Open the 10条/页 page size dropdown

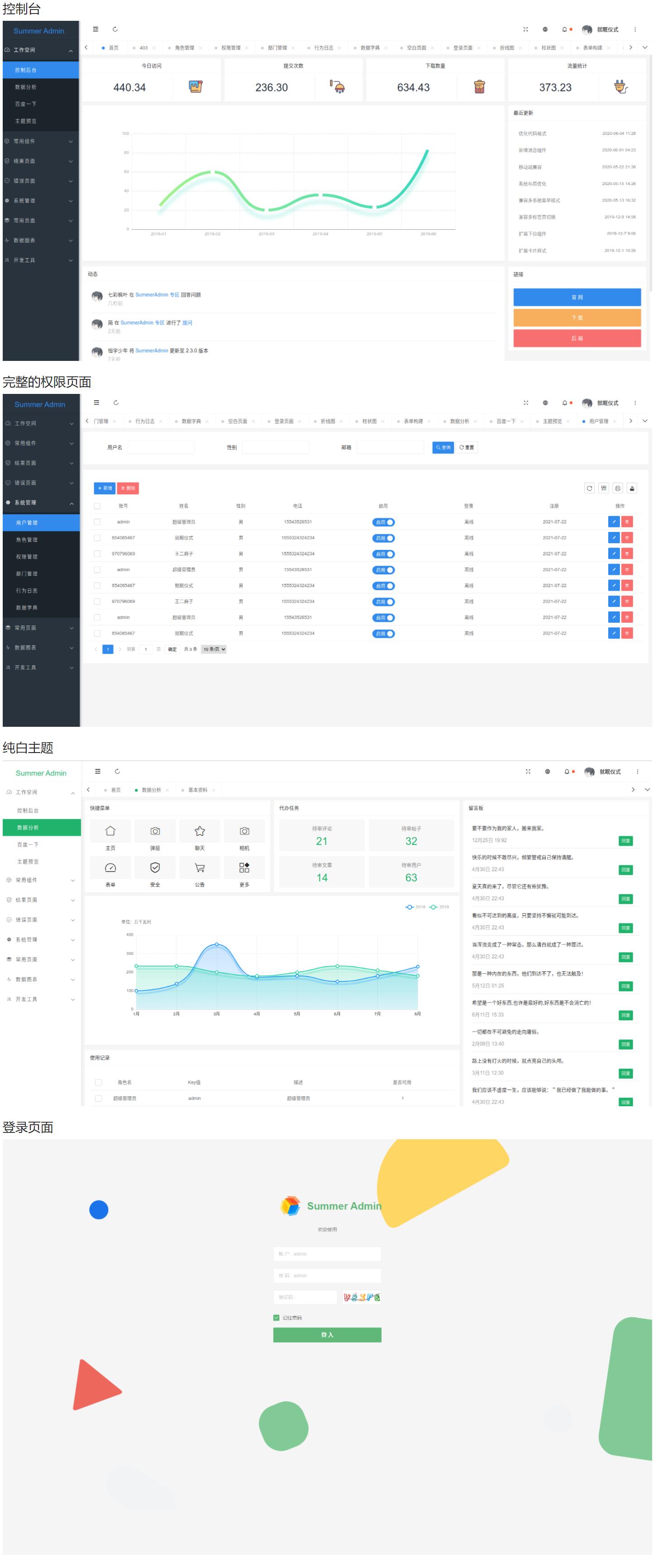[214, 649]
